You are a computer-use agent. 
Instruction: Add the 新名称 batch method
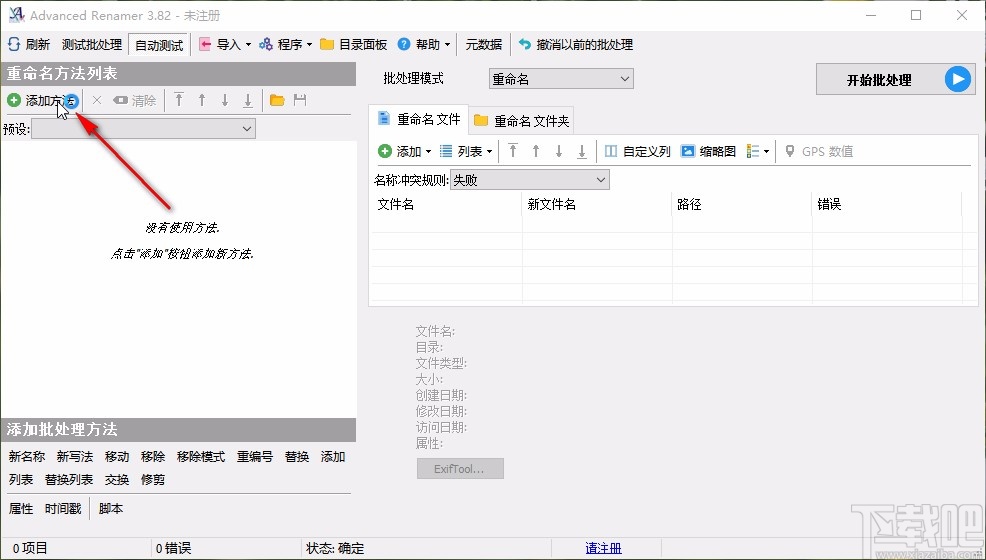[26, 457]
